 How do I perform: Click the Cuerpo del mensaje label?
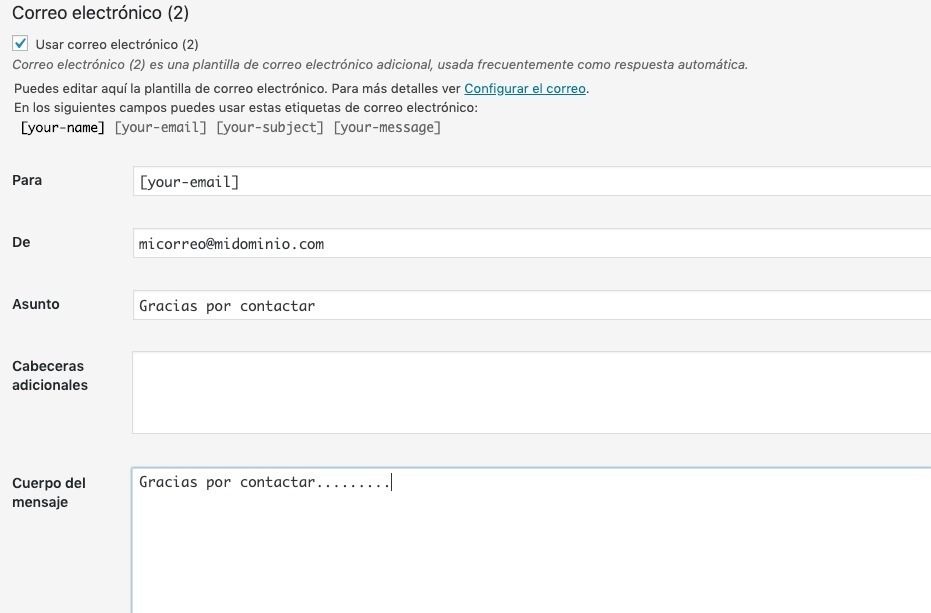pyautogui.click(x=49, y=492)
